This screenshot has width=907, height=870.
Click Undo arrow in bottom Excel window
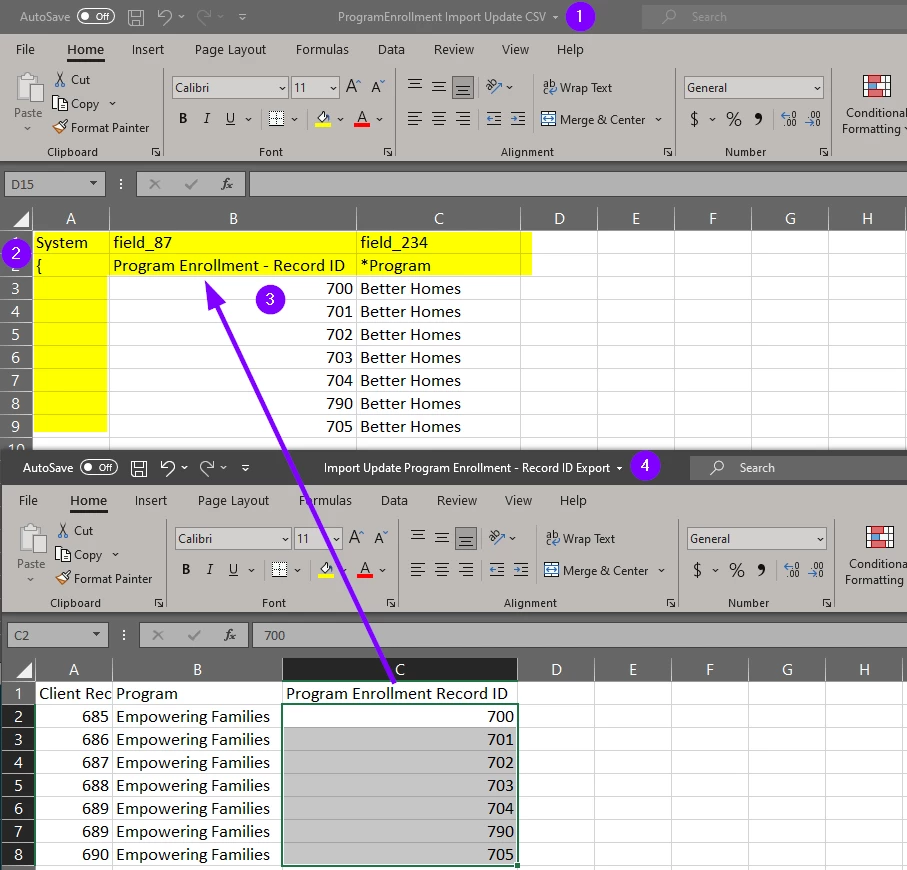tap(168, 468)
